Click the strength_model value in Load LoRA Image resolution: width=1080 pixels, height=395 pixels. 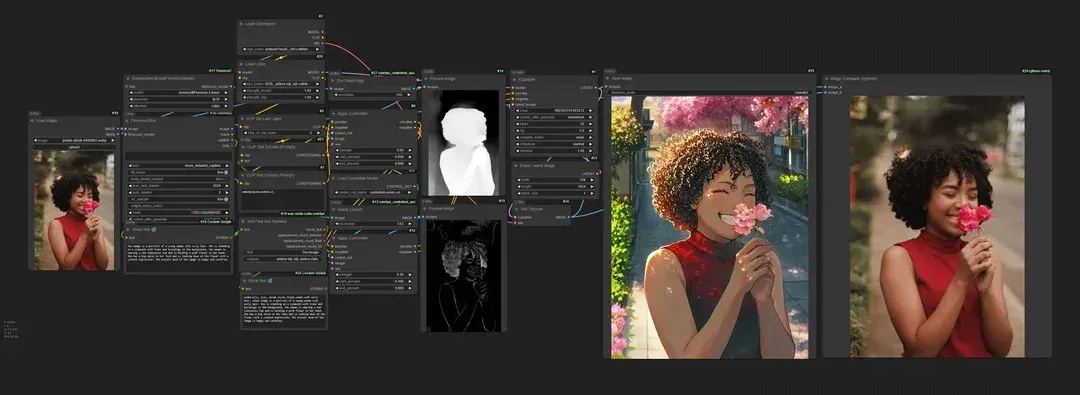281,90
